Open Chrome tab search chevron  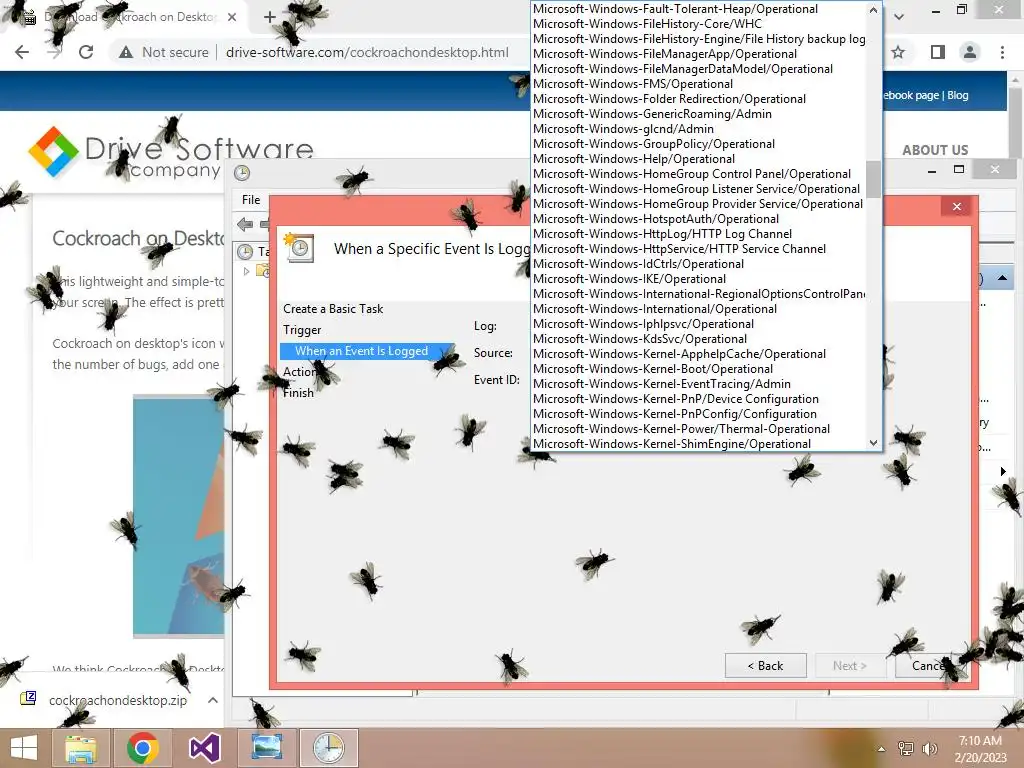point(899,16)
